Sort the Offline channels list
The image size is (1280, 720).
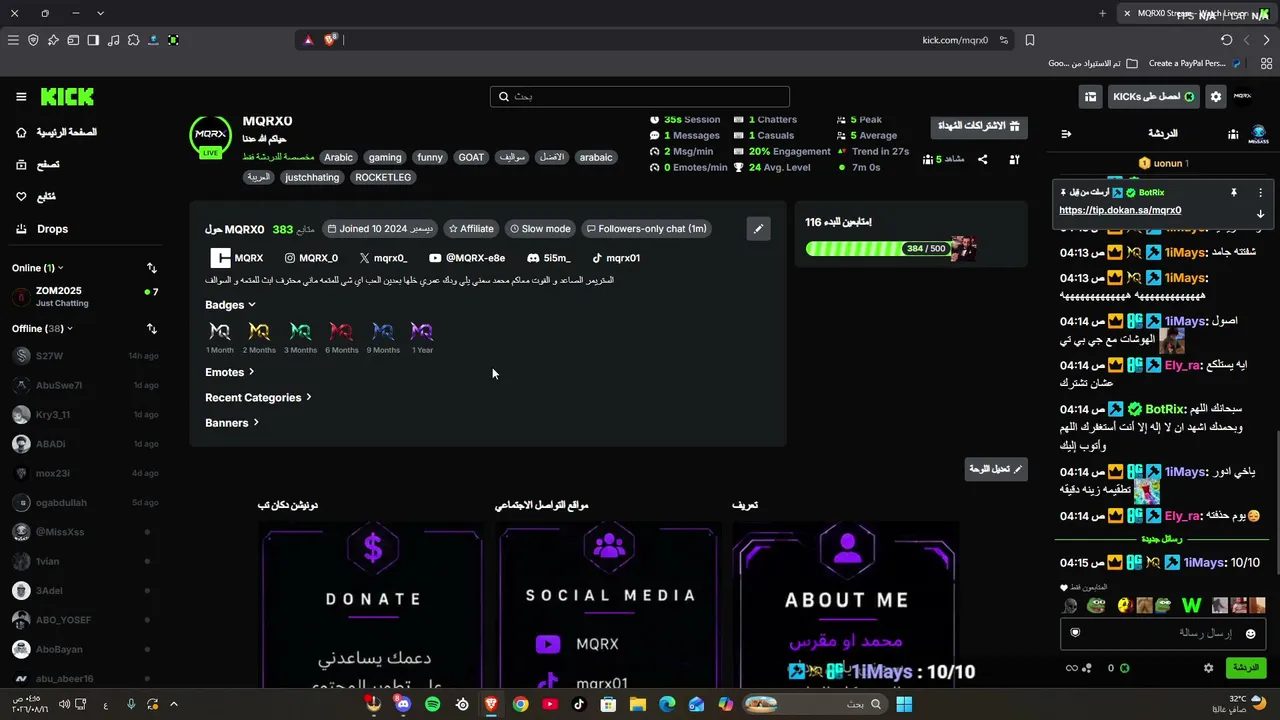151,328
